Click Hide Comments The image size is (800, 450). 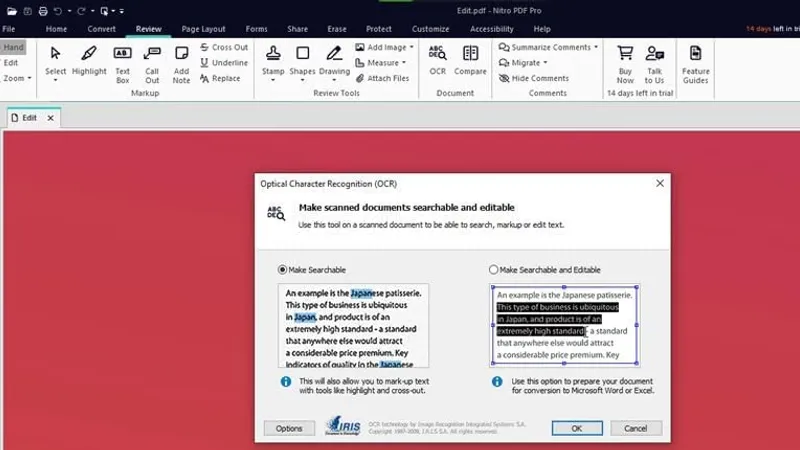(x=533, y=78)
